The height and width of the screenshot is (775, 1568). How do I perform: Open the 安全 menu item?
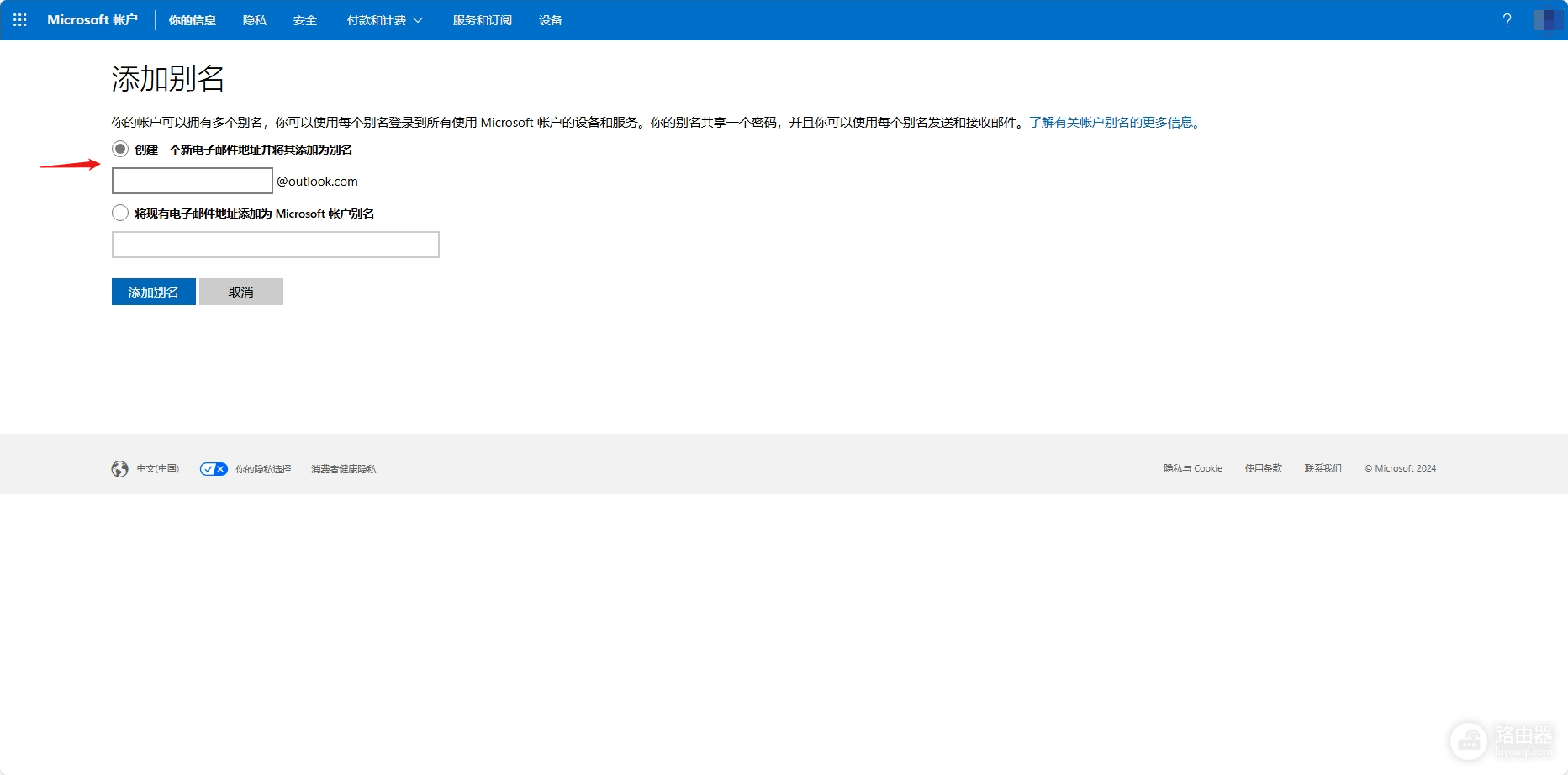pyautogui.click(x=305, y=20)
